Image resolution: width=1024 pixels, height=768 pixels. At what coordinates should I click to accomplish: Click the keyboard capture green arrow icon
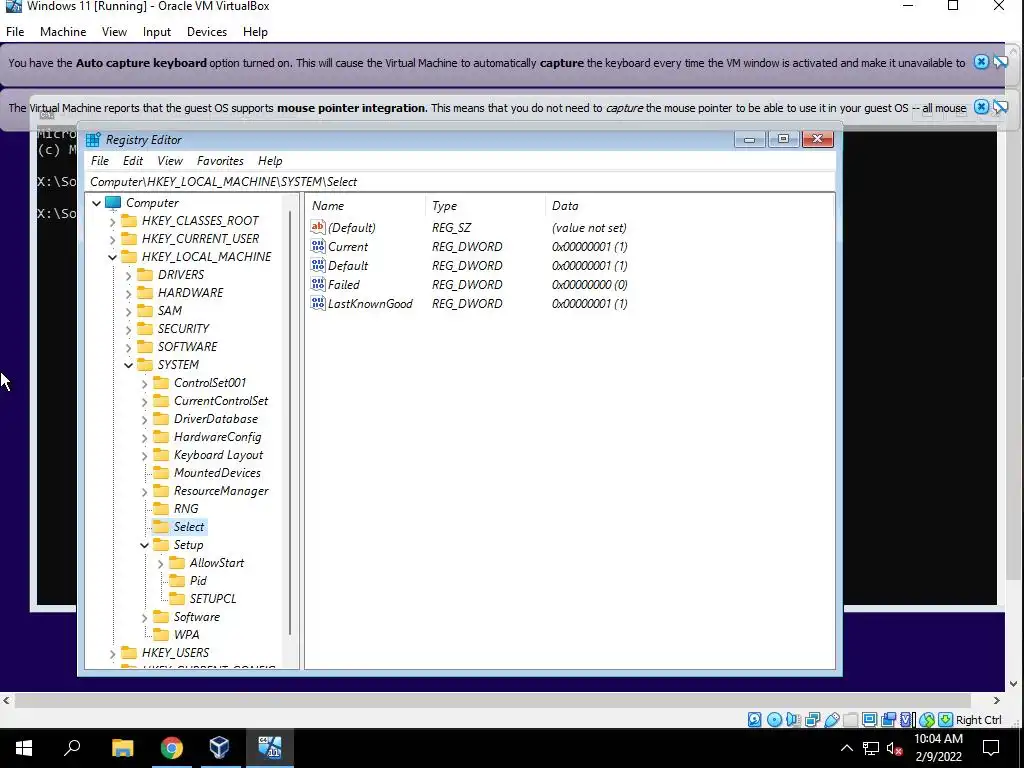pyautogui.click(x=945, y=720)
